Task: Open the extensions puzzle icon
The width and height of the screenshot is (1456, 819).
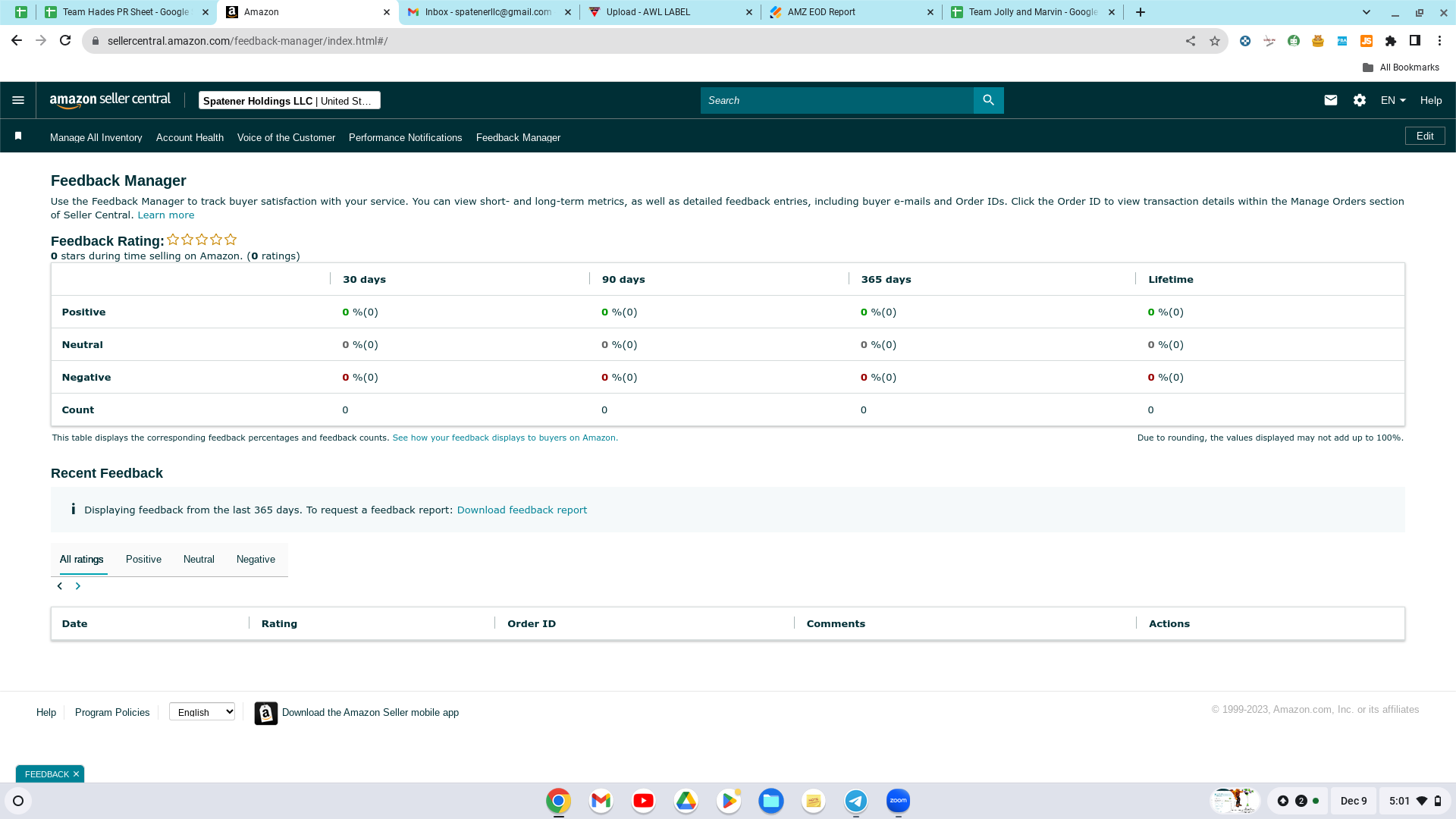Action: 1390,41
